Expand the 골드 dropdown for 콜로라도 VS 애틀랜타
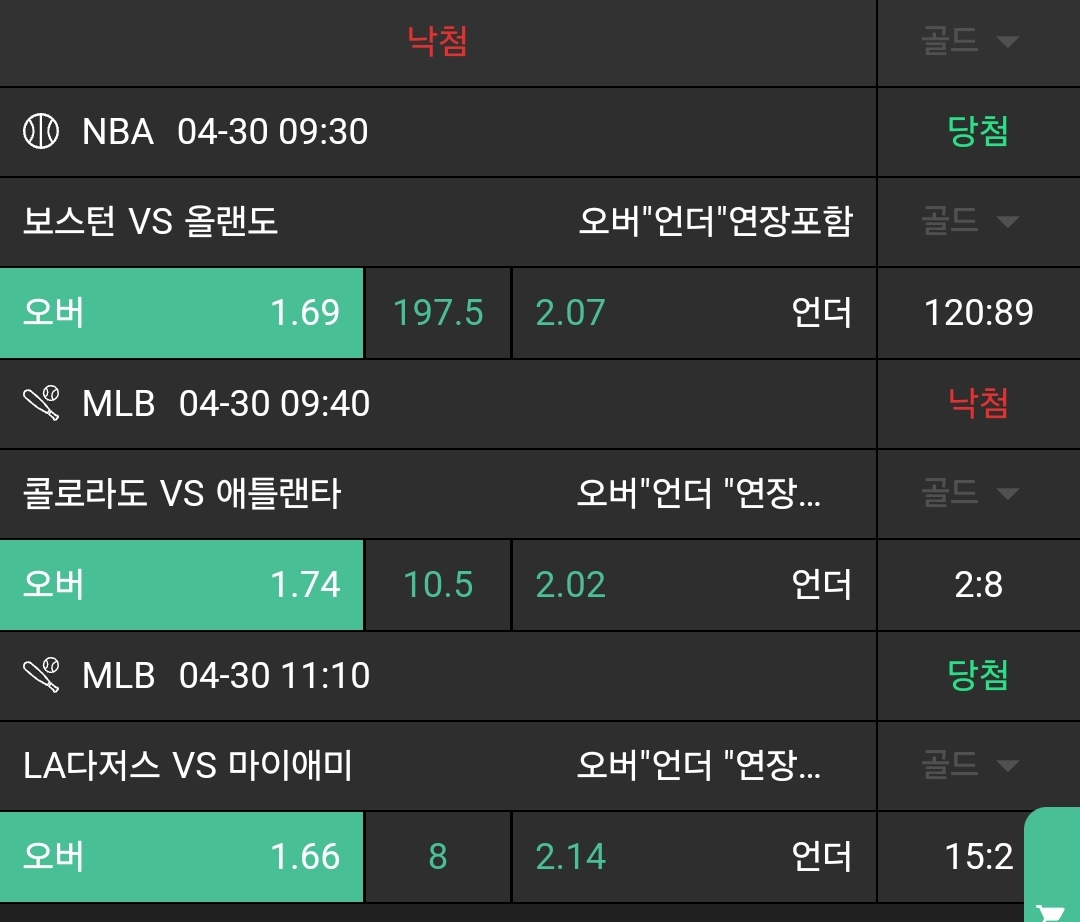Image resolution: width=1080 pixels, height=922 pixels. [x=969, y=493]
